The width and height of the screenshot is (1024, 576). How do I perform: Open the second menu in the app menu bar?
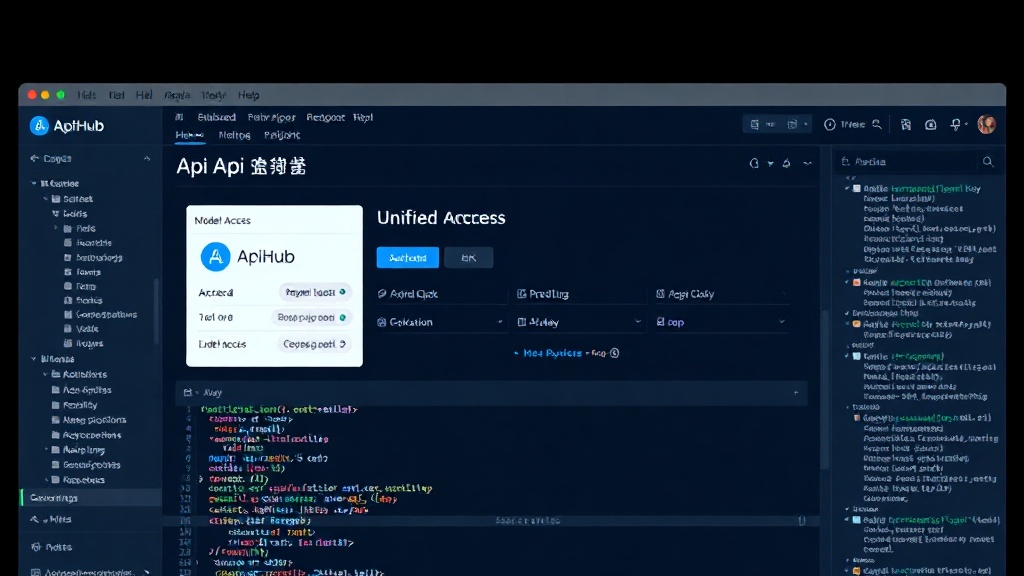tap(216, 118)
